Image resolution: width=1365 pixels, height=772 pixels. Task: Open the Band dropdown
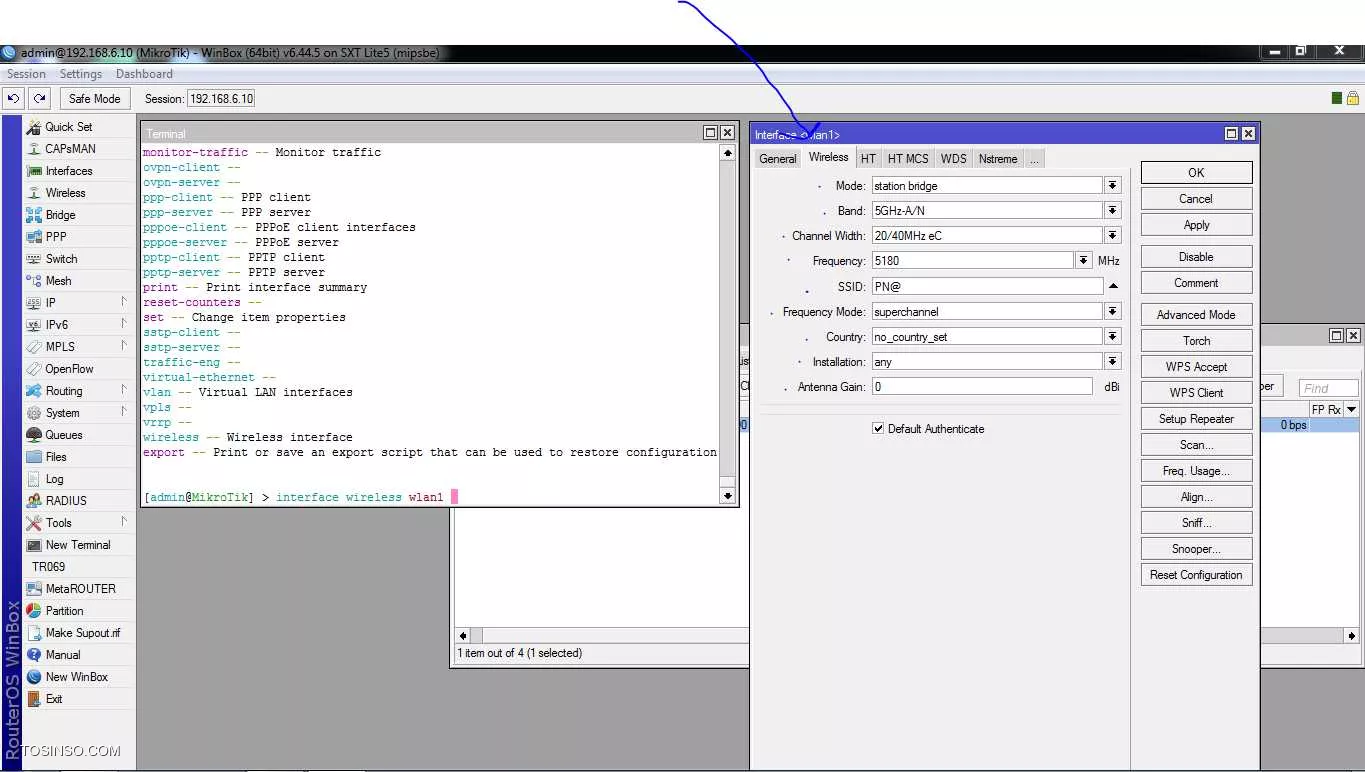[1112, 211]
